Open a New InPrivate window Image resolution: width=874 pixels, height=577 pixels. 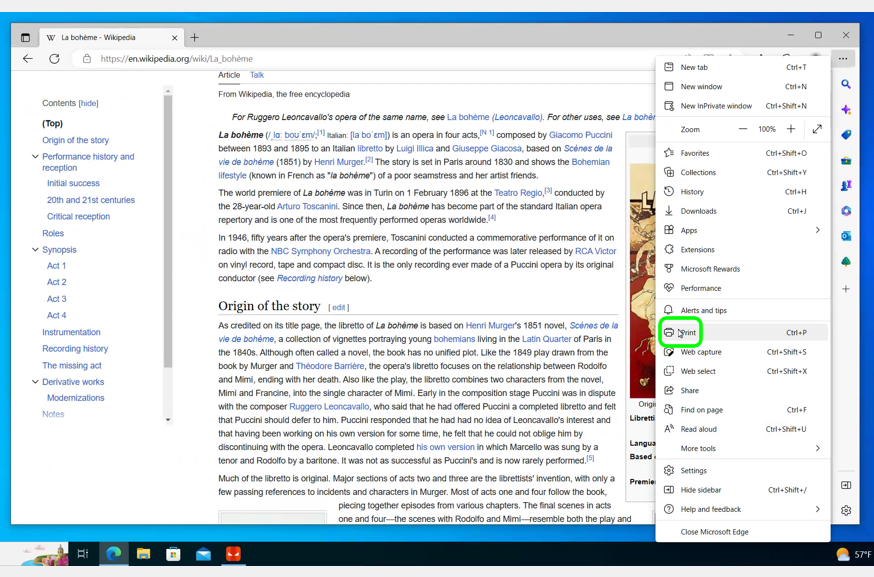(715, 106)
